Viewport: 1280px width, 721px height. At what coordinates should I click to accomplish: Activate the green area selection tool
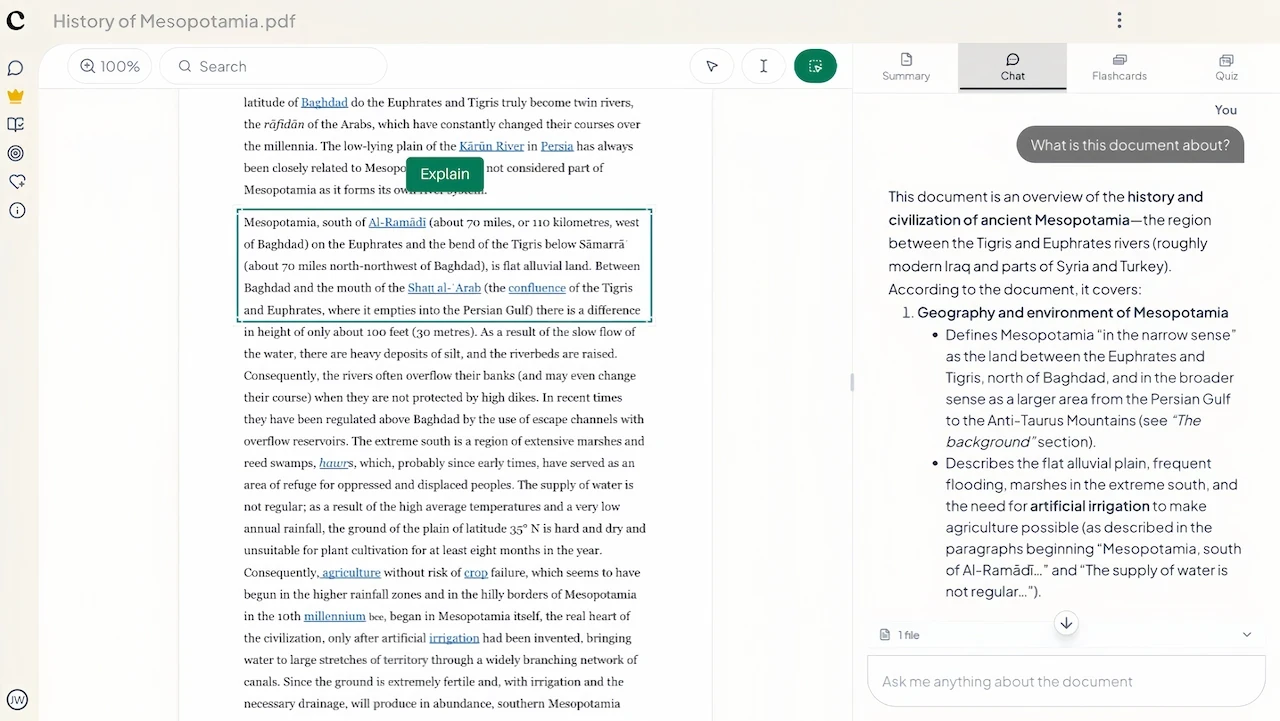pos(815,65)
